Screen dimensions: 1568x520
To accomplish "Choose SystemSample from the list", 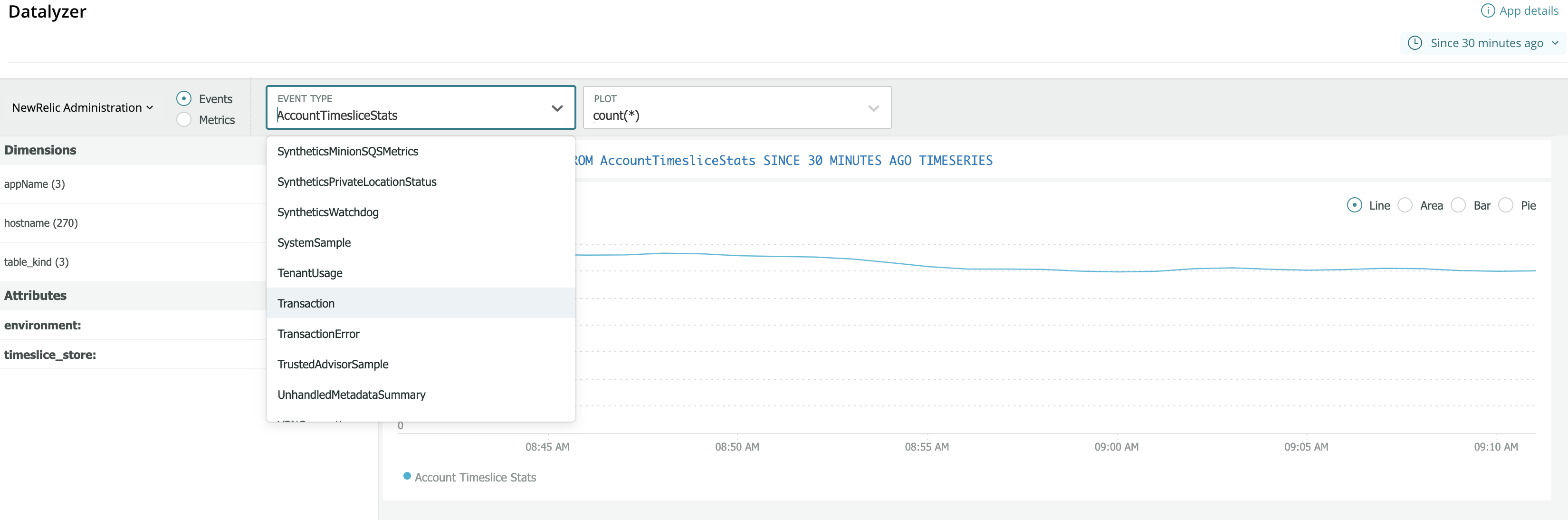I will click(x=421, y=242).
